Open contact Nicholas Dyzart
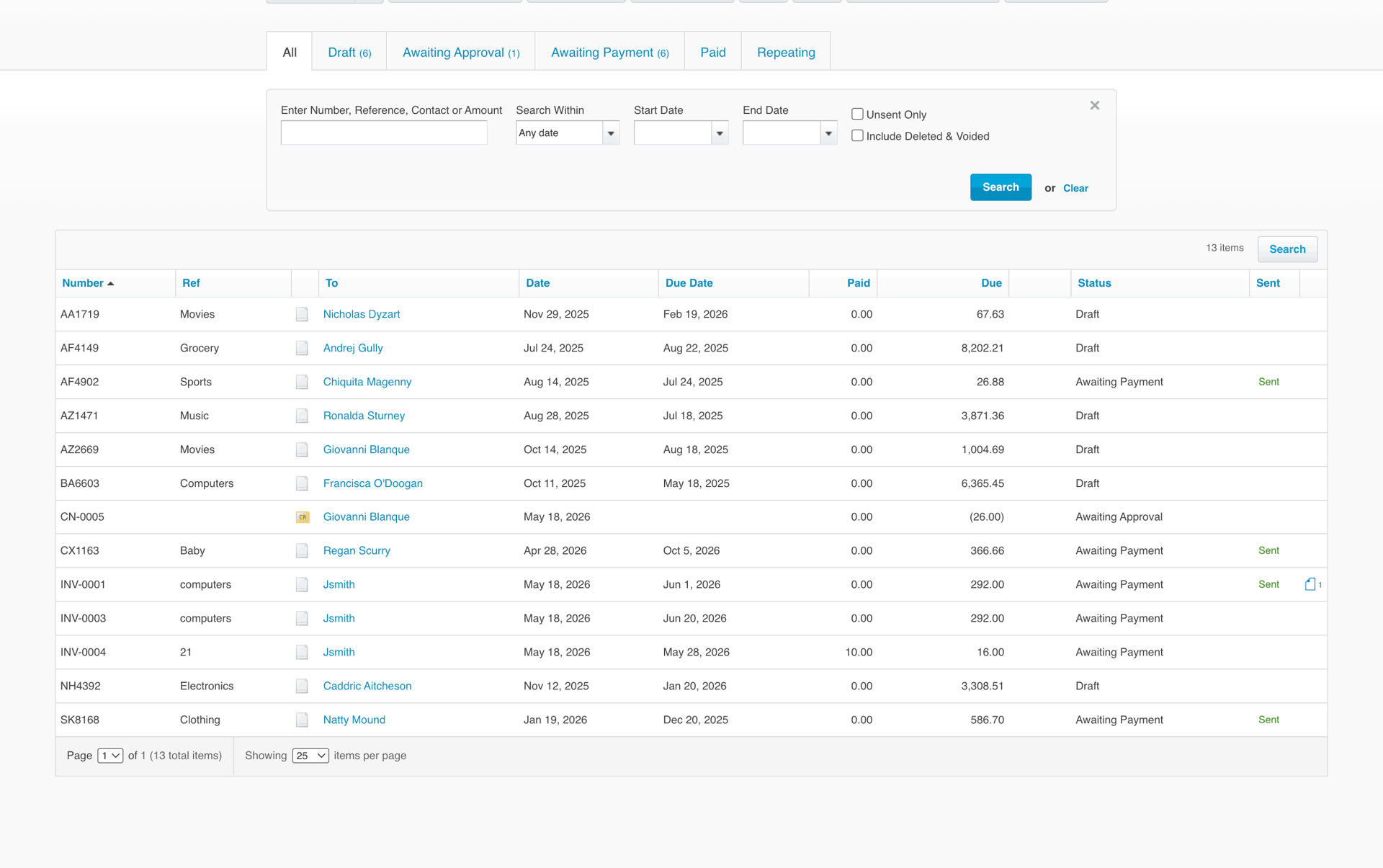Image resolution: width=1383 pixels, height=868 pixels. pos(362,314)
